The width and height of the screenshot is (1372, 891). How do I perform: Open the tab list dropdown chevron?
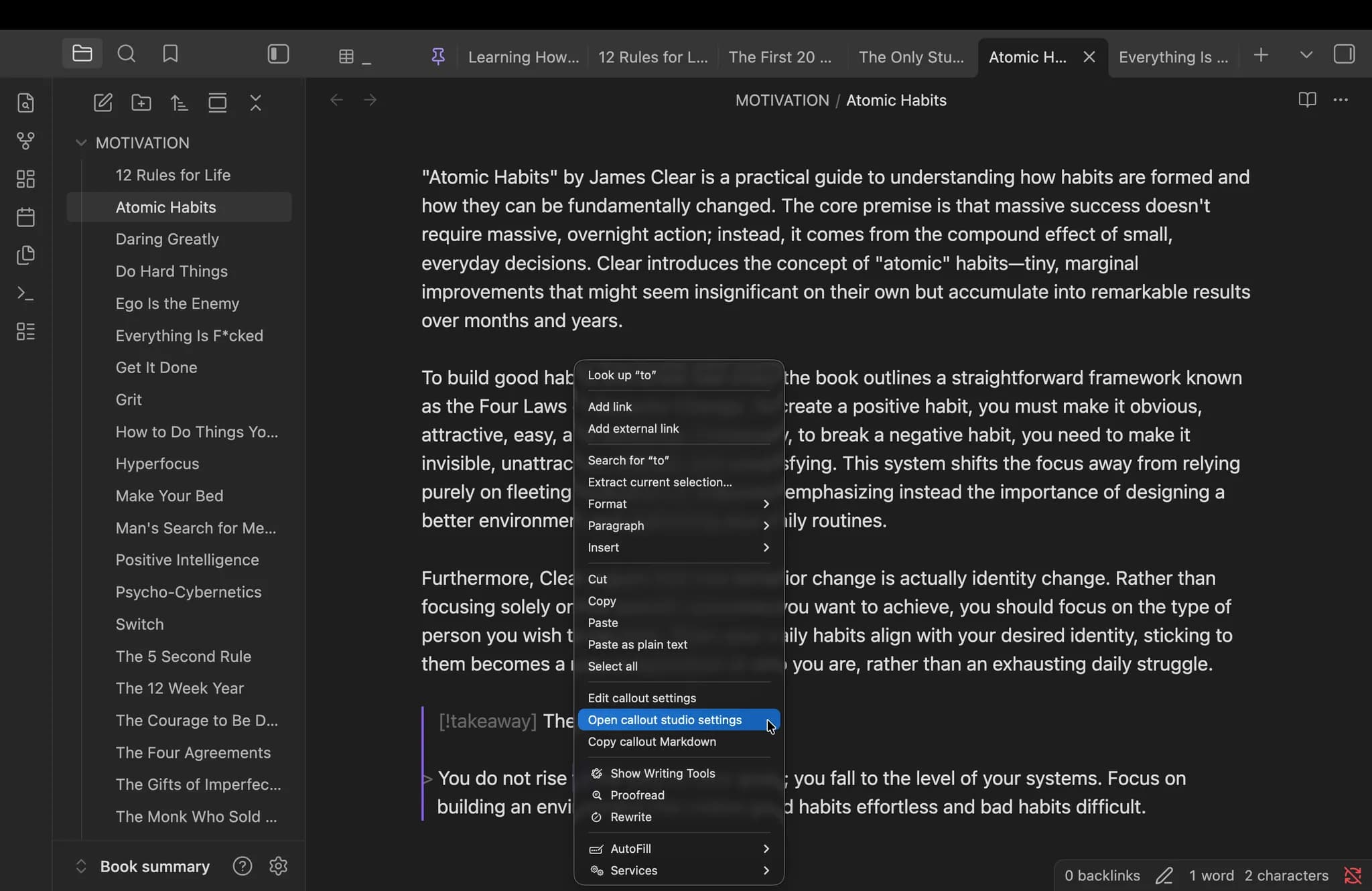(1306, 55)
